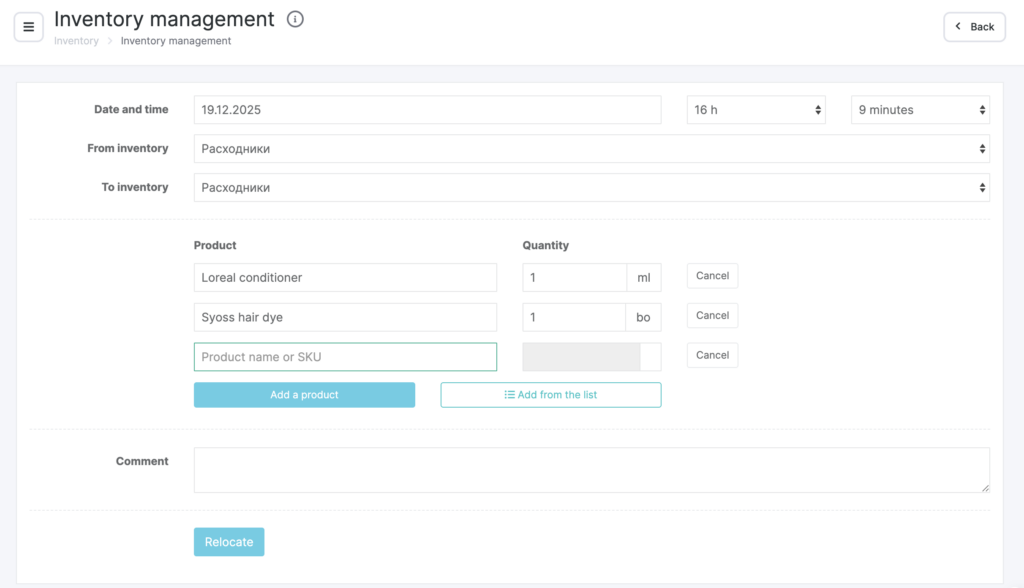Click the Loreal conditioner product field
Screen dimensions: 1024x588
click(x=345, y=278)
